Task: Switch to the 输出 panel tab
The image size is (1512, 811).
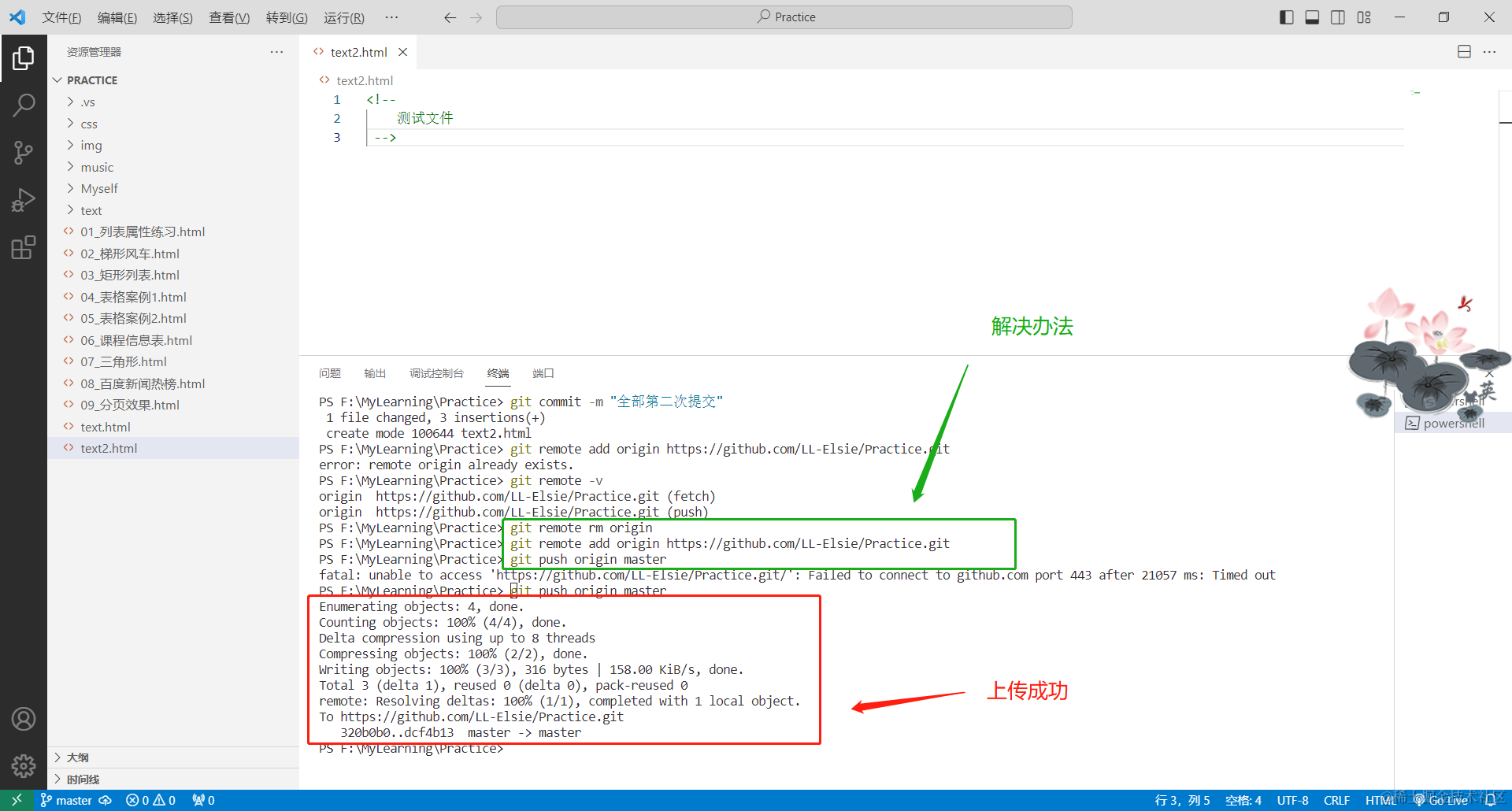Action: [x=375, y=373]
